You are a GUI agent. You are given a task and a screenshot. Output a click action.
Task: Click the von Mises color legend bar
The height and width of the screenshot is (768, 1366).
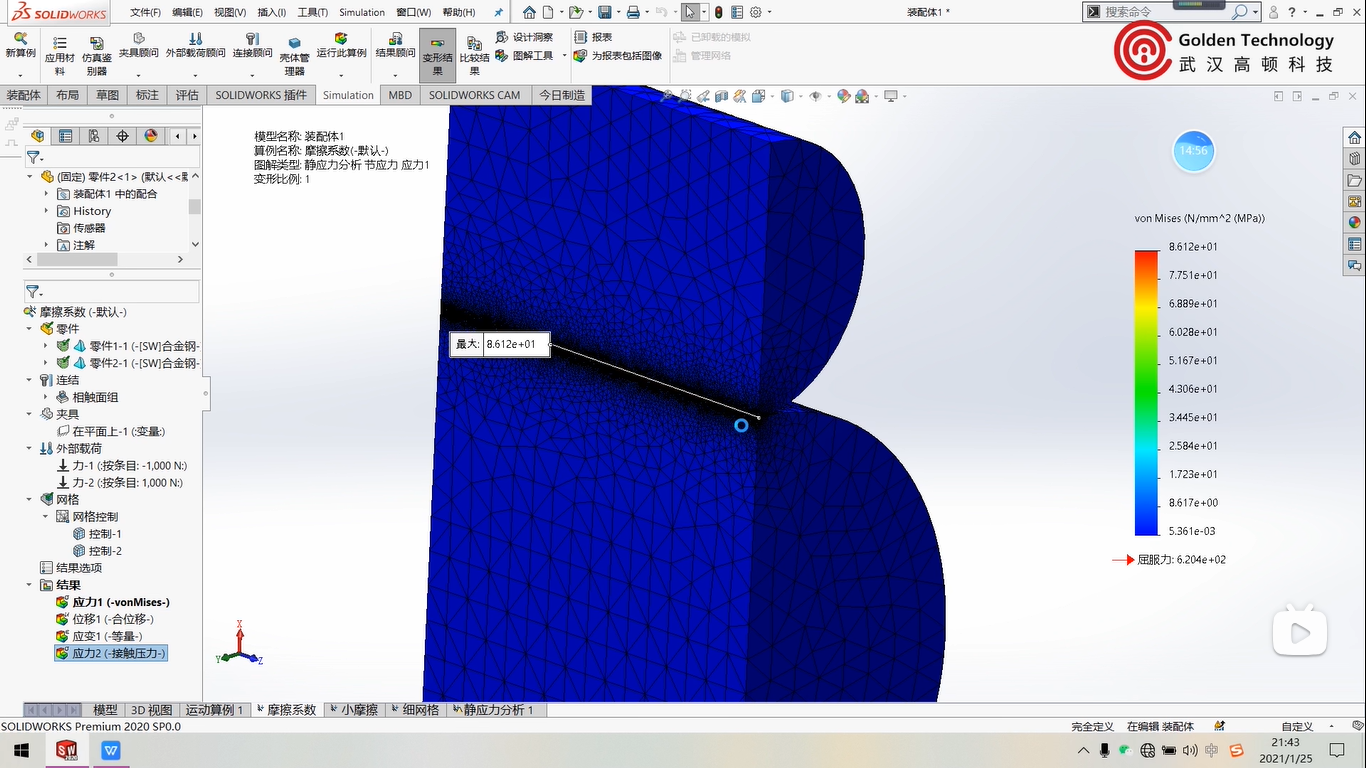pyautogui.click(x=1145, y=392)
